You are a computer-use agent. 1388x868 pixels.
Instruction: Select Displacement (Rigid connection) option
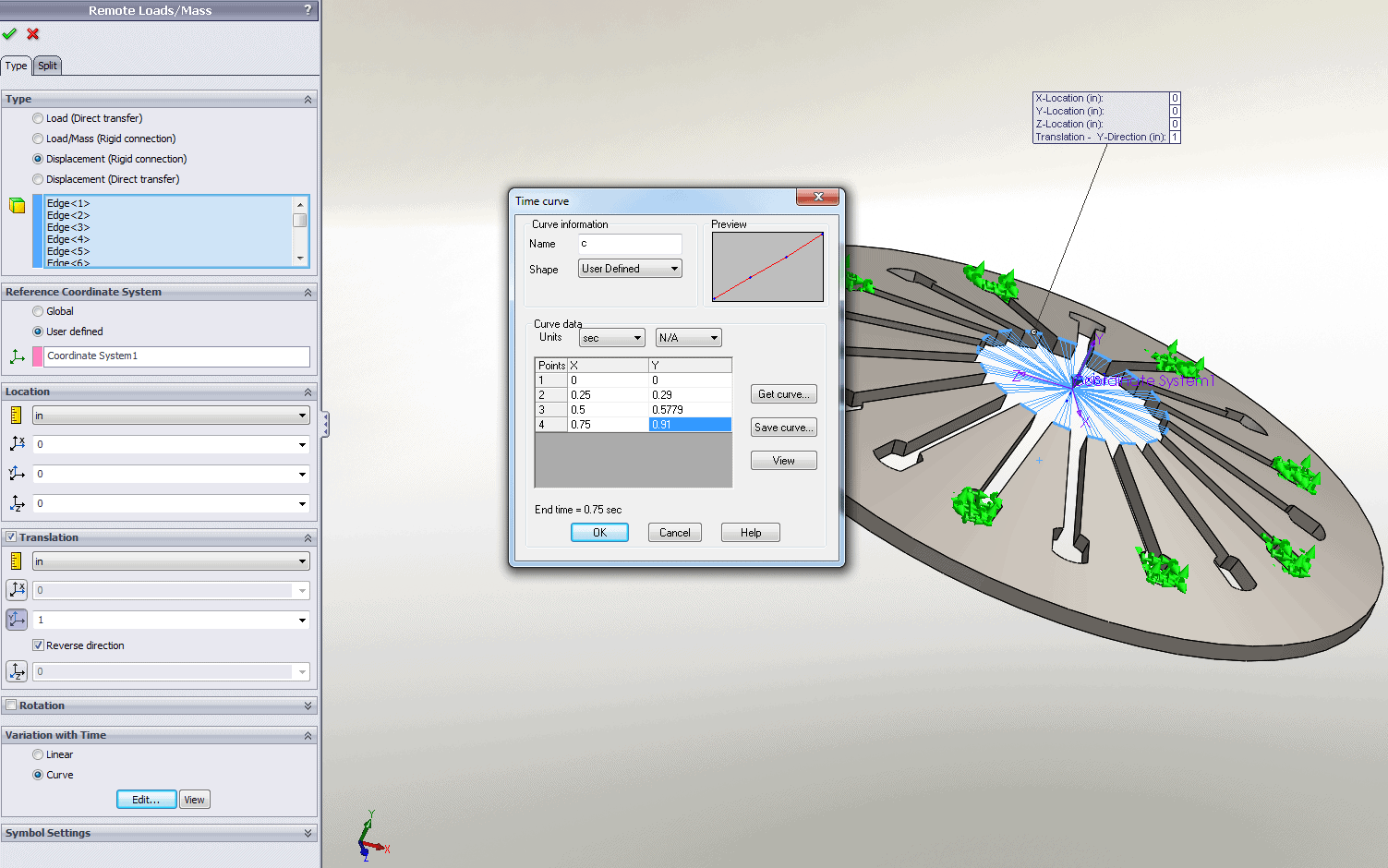pos(38,159)
